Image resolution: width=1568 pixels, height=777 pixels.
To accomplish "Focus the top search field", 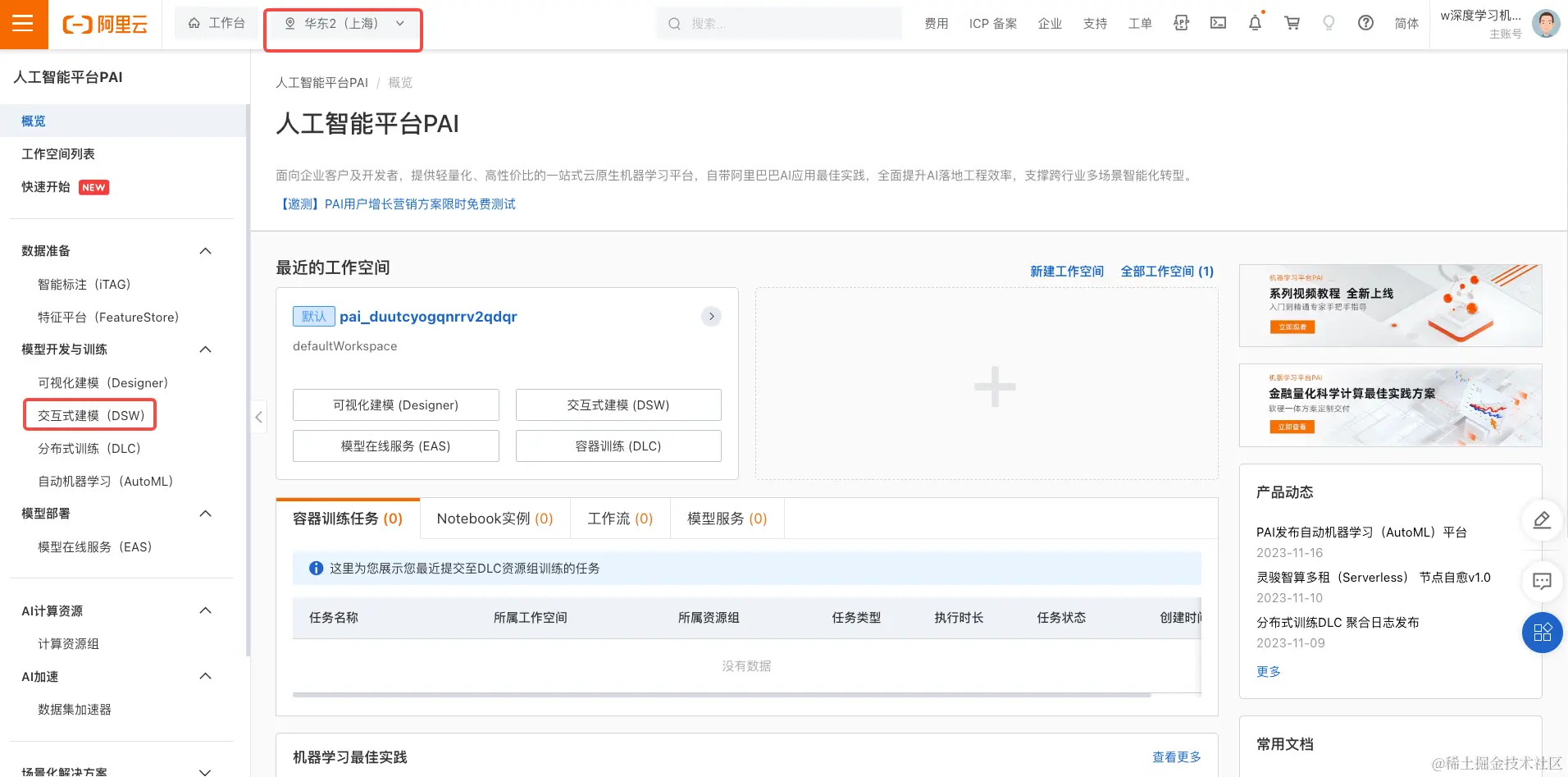I will (x=779, y=24).
